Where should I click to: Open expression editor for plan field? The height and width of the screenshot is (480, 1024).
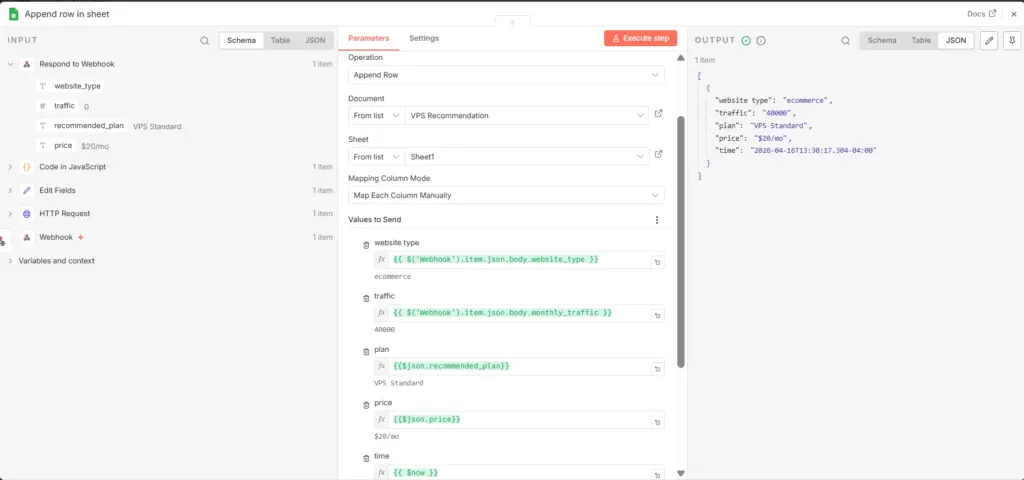point(657,370)
